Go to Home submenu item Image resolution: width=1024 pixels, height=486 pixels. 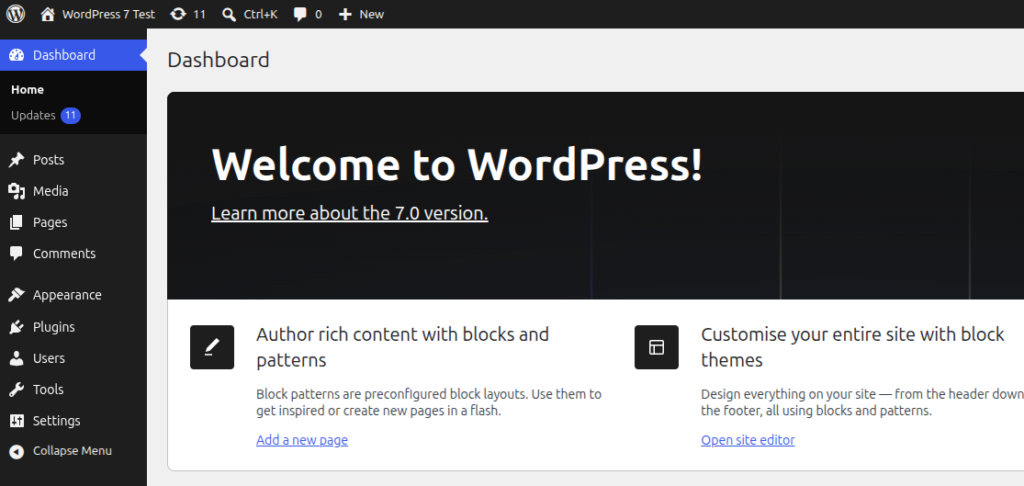(27, 89)
